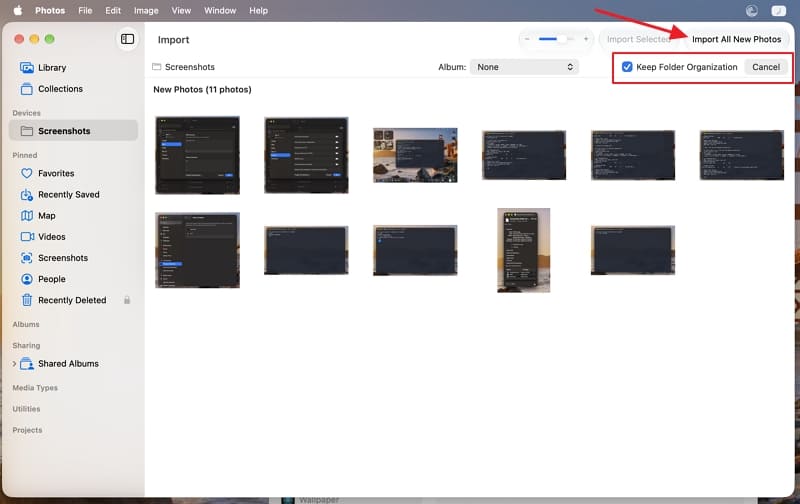Click the Import Selected button
This screenshot has height=504, width=800.
coord(639,39)
